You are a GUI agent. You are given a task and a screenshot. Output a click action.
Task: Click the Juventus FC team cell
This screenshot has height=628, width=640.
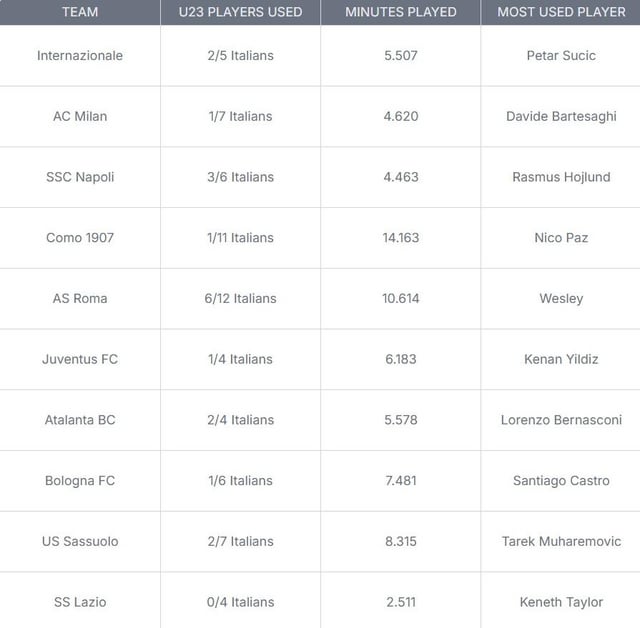[x=80, y=359]
